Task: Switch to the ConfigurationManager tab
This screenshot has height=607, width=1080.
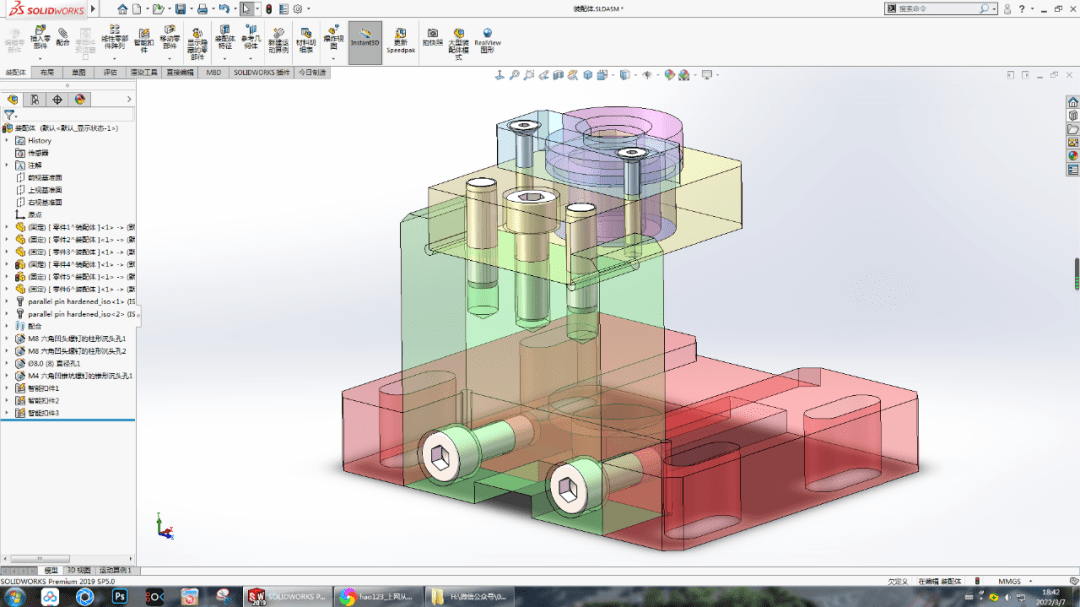Action: (57, 99)
